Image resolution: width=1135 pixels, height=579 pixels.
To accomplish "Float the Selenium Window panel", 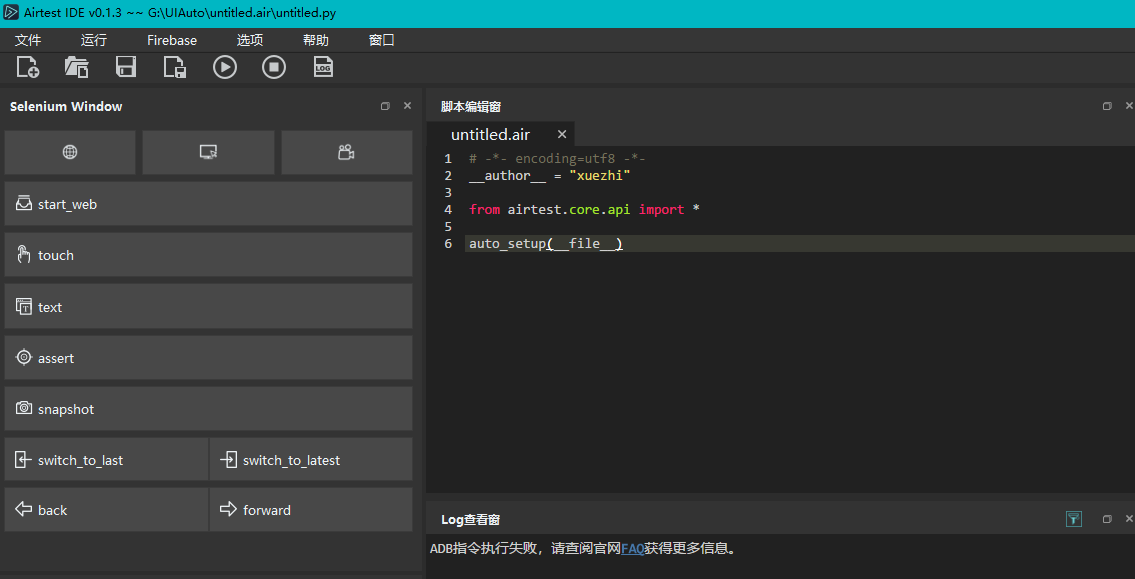I will [385, 106].
